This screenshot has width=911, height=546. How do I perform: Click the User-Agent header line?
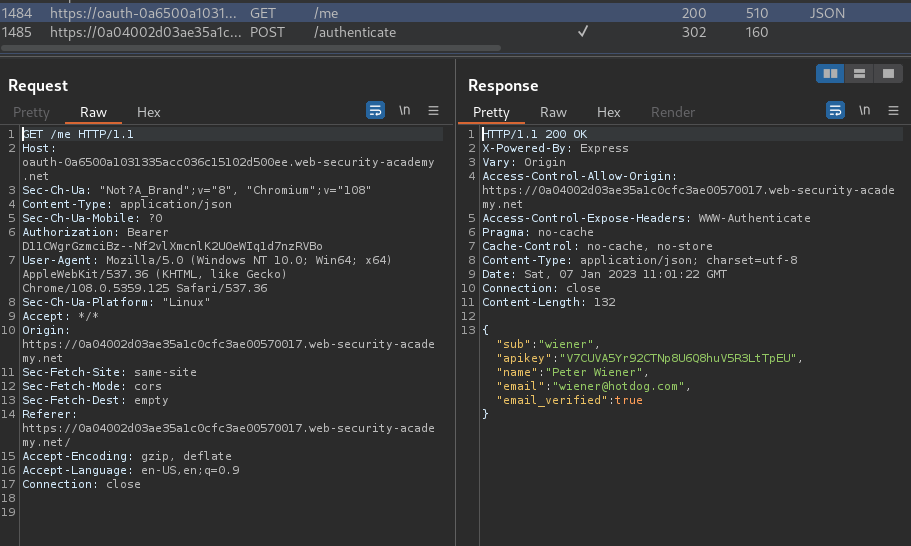click(x=207, y=274)
